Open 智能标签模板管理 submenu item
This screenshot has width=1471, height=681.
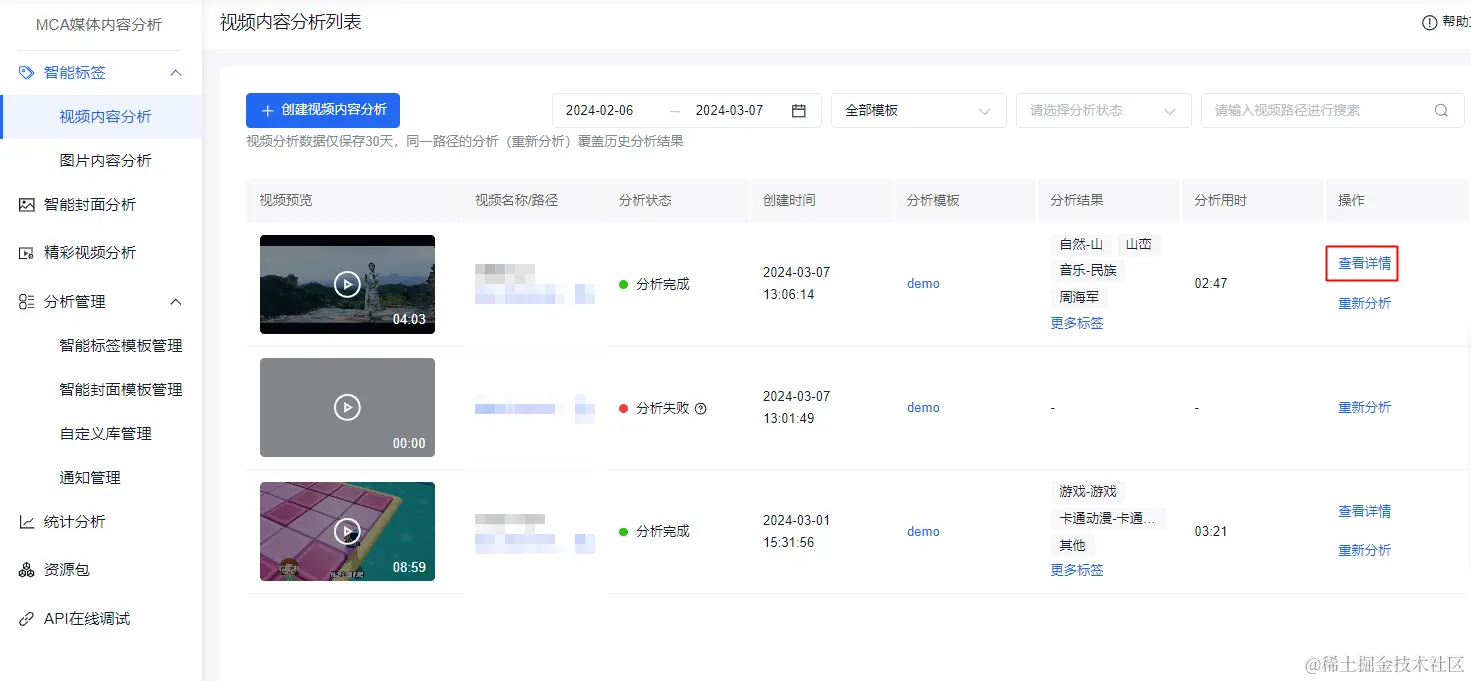click(x=121, y=346)
